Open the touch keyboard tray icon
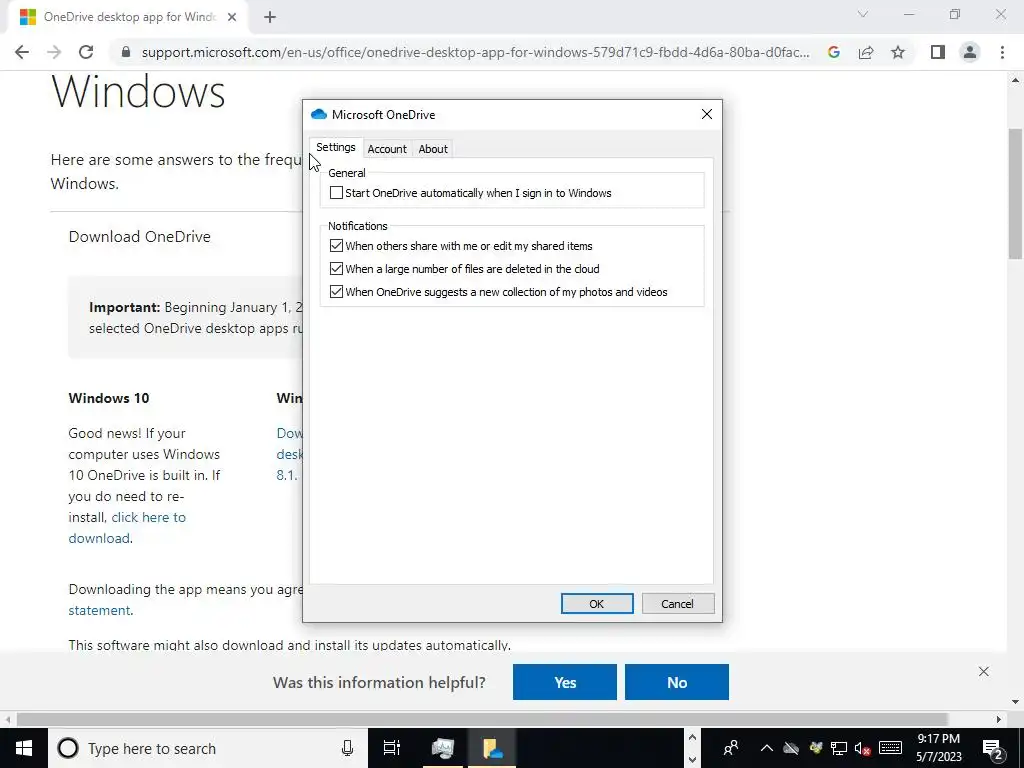Viewport: 1024px width, 768px height. [890, 748]
